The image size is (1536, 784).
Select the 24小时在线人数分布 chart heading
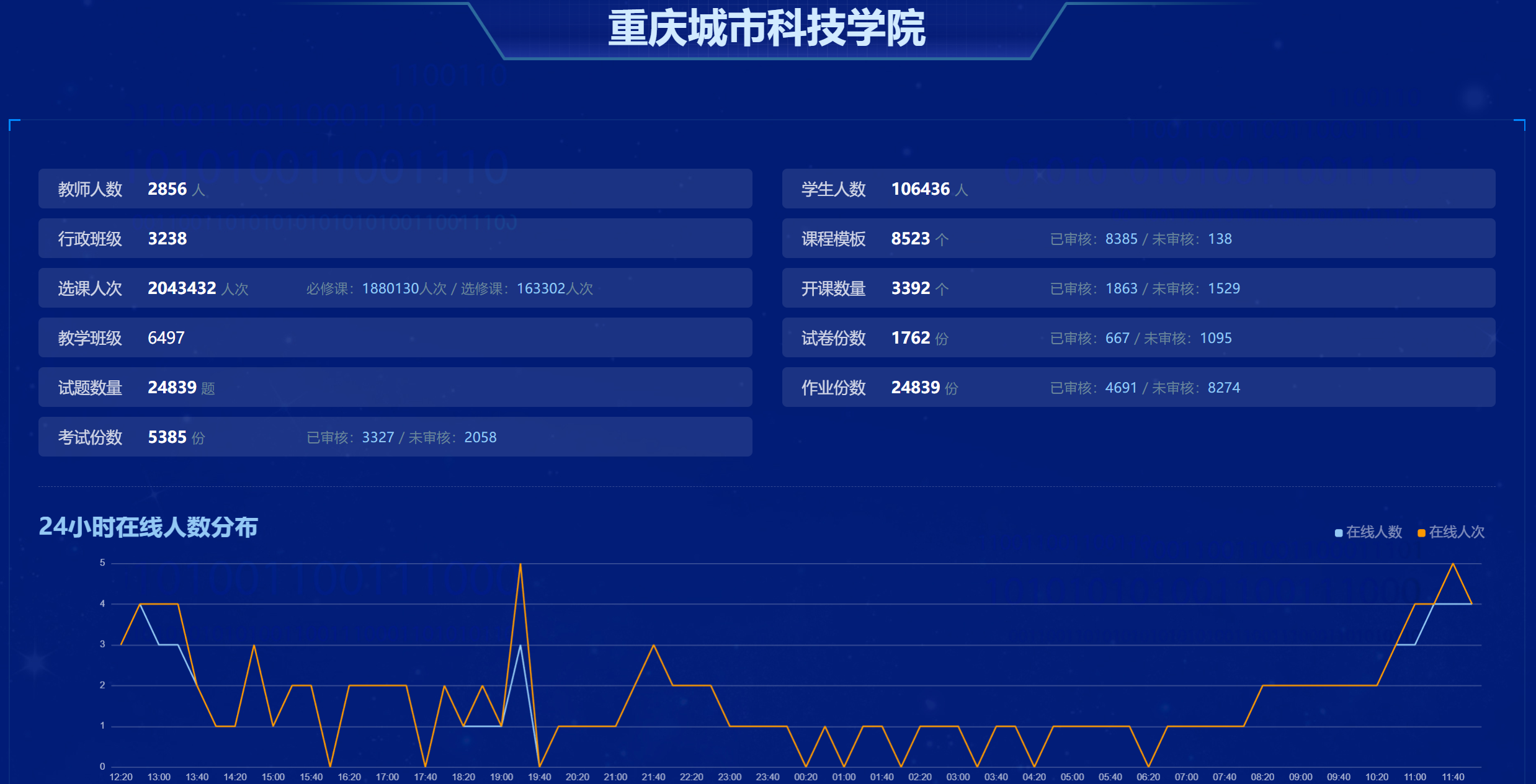pyautogui.click(x=149, y=528)
